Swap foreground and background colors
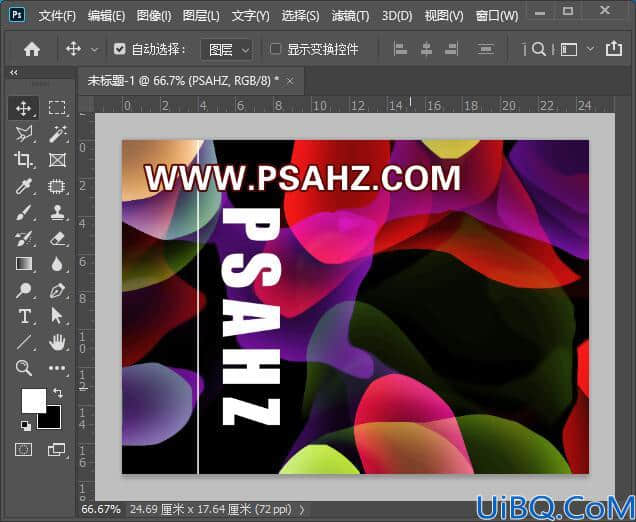The width and height of the screenshot is (636, 522). (x=58, y=393)
